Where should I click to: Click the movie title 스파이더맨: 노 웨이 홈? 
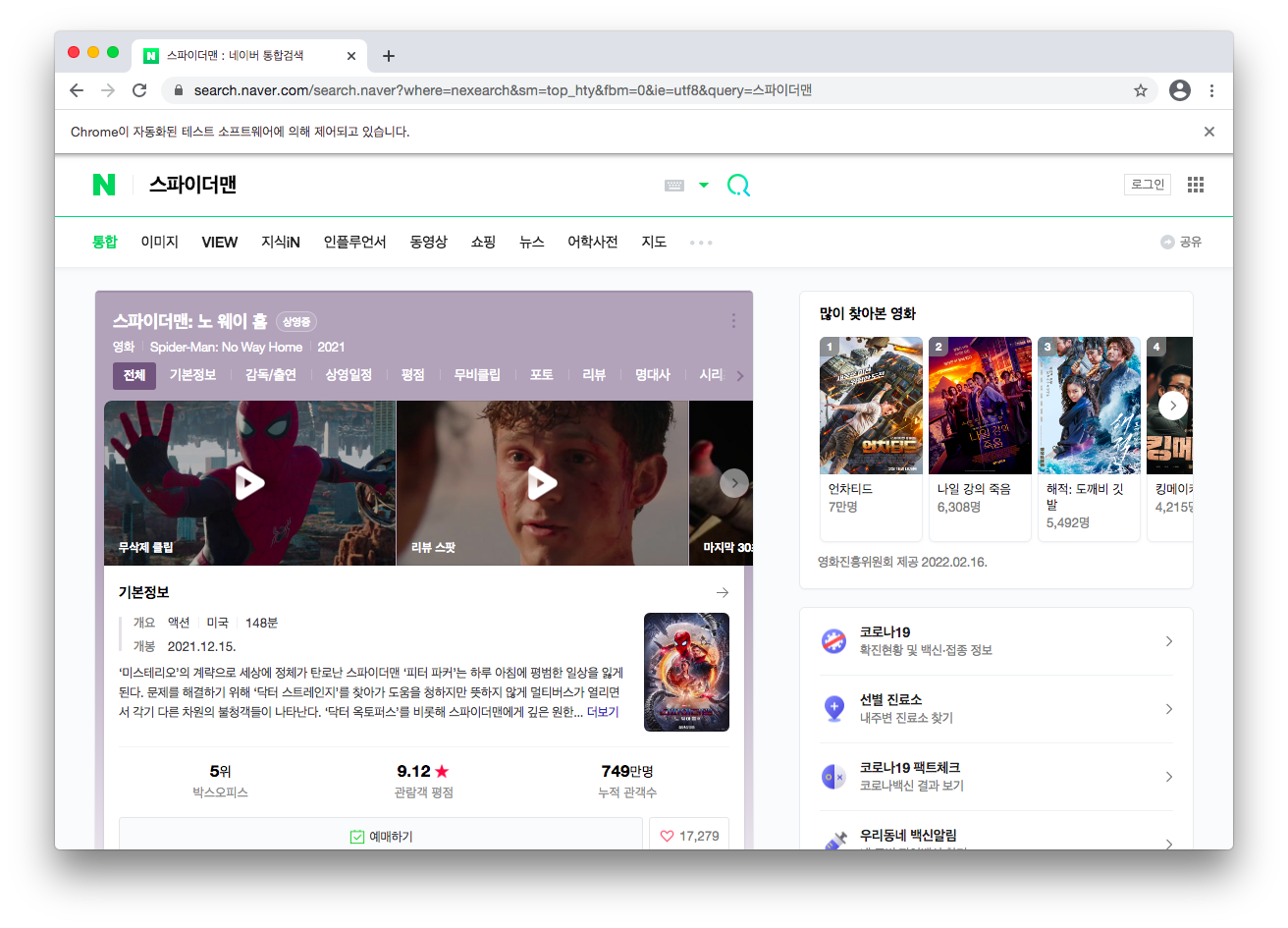pyautogui.click(x=189, y=321)
